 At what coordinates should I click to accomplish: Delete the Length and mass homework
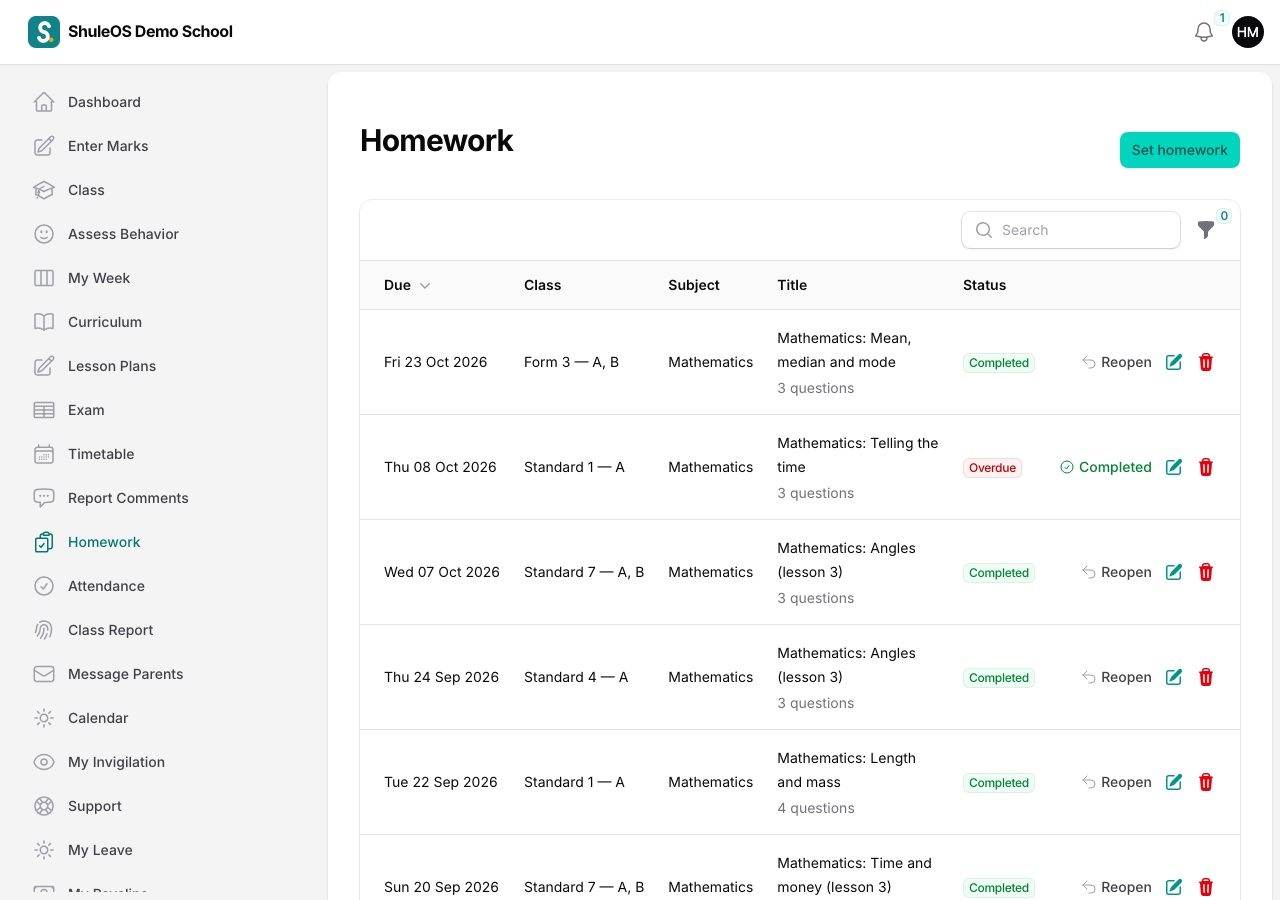1206,782
